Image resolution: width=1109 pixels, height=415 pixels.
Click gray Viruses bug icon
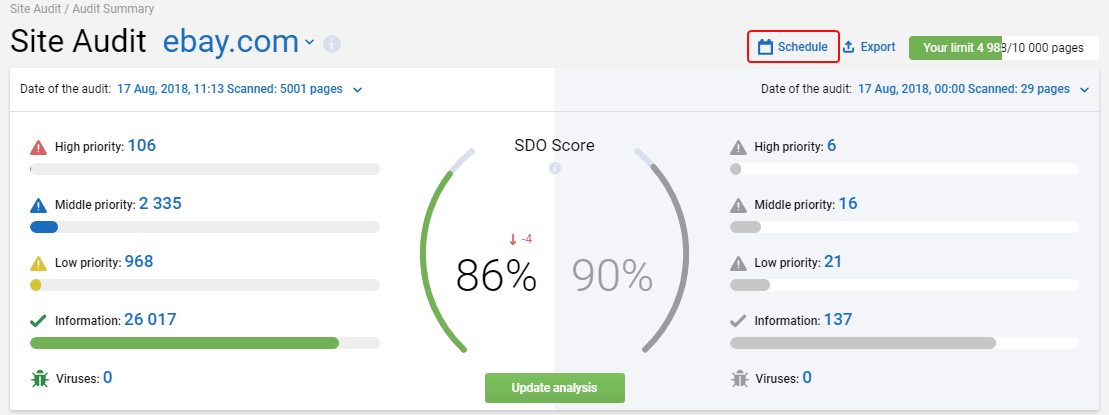click(x=739, y=378)
